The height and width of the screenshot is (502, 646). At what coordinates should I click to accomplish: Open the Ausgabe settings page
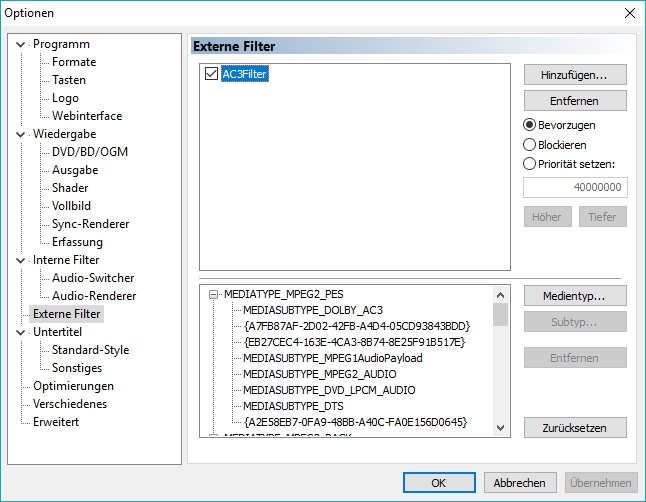[x=75, y=170]
